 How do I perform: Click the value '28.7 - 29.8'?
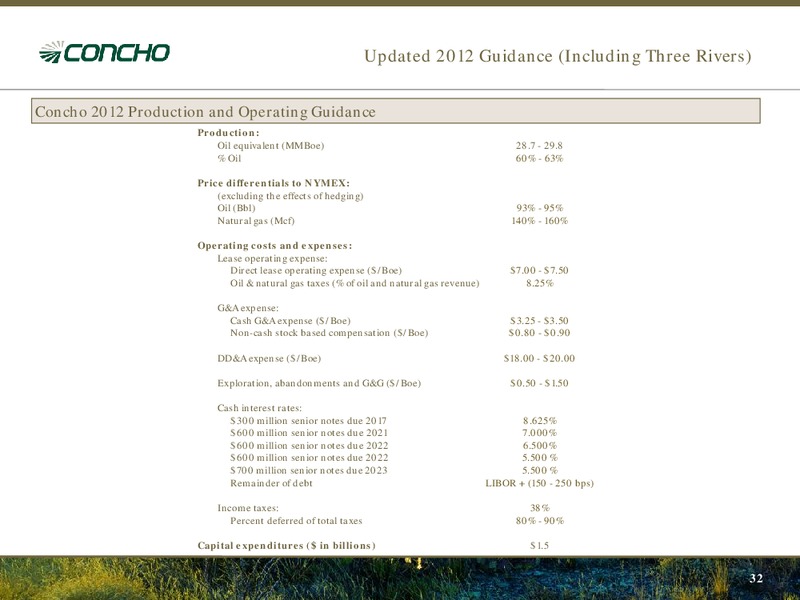tap(539, 145)
